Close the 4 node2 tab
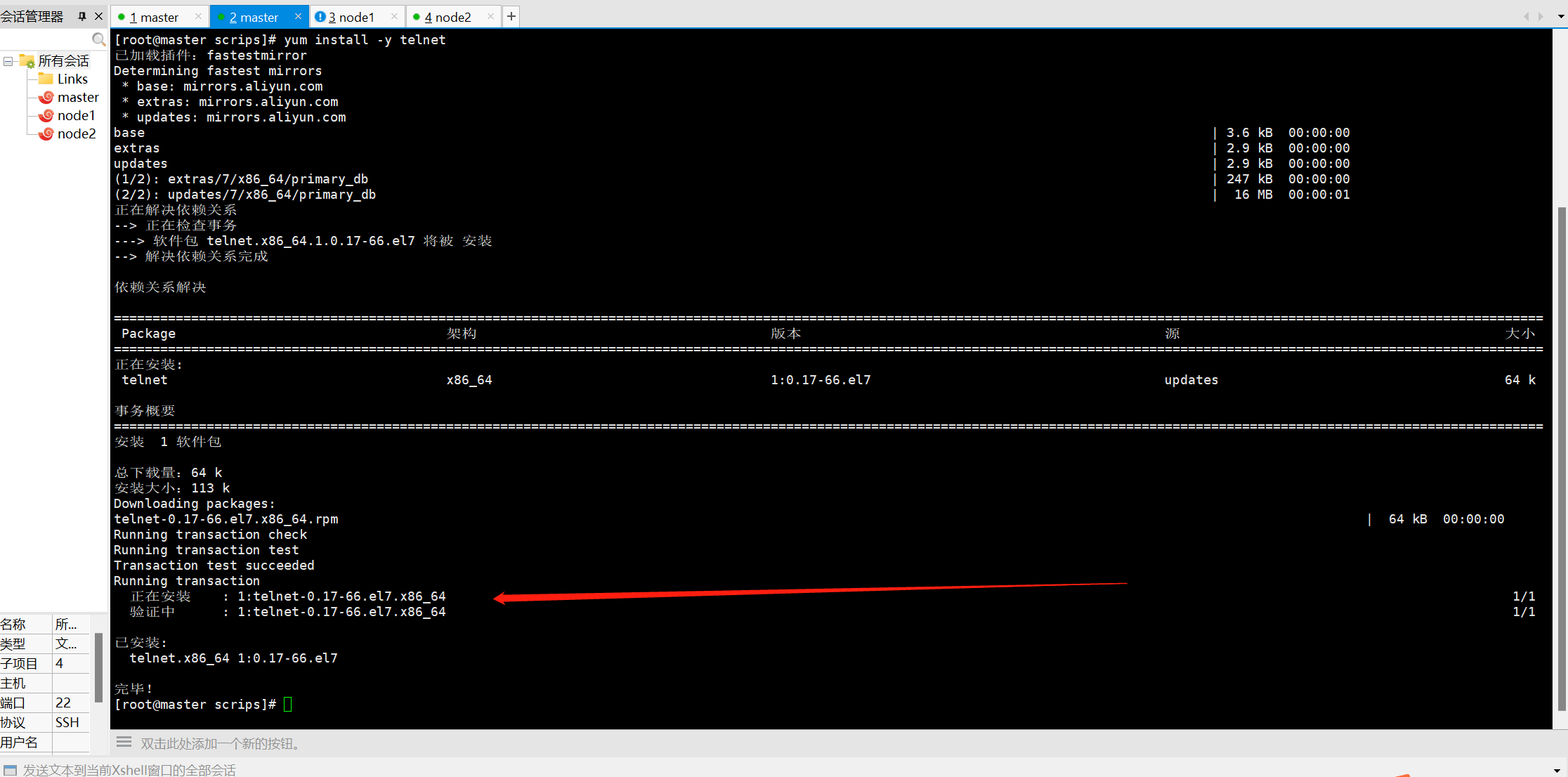This screenshot has height=777, width=1568. (490, 16)
